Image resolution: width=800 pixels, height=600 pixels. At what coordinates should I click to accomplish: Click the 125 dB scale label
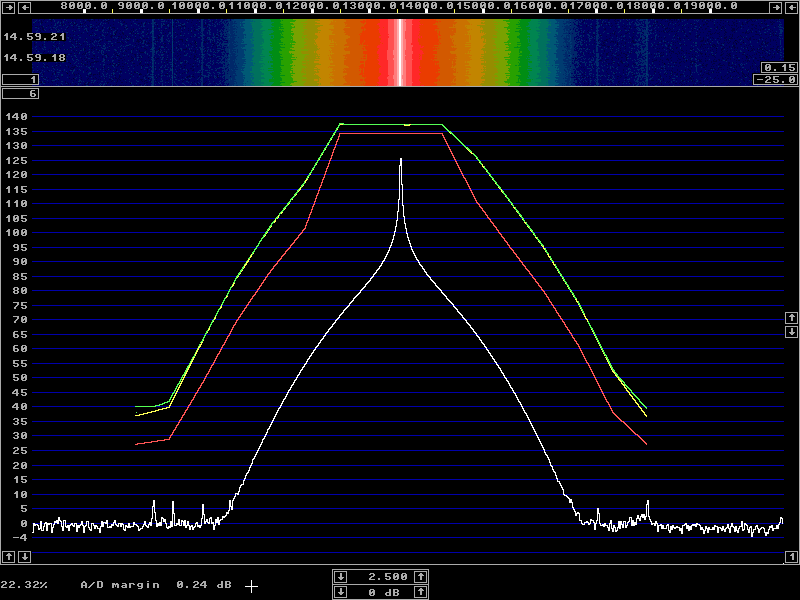coord(16,161)
